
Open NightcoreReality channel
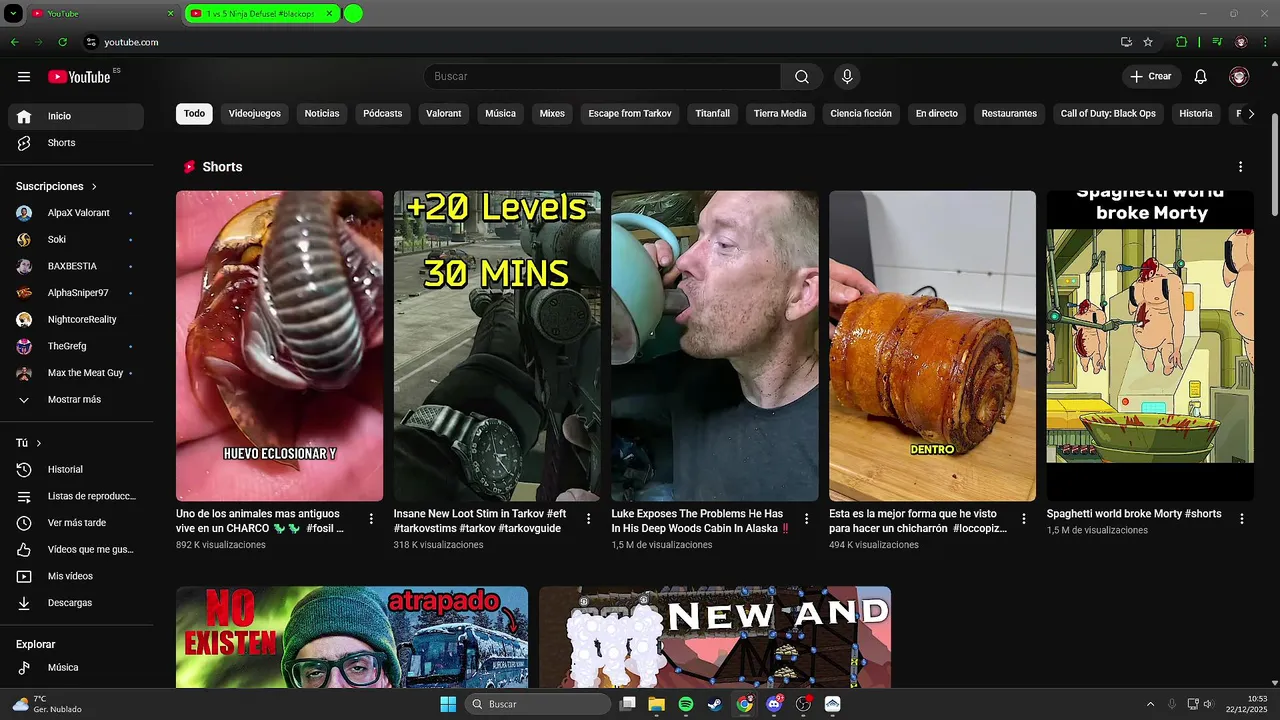pyautogui.click(x=76, y=320)
